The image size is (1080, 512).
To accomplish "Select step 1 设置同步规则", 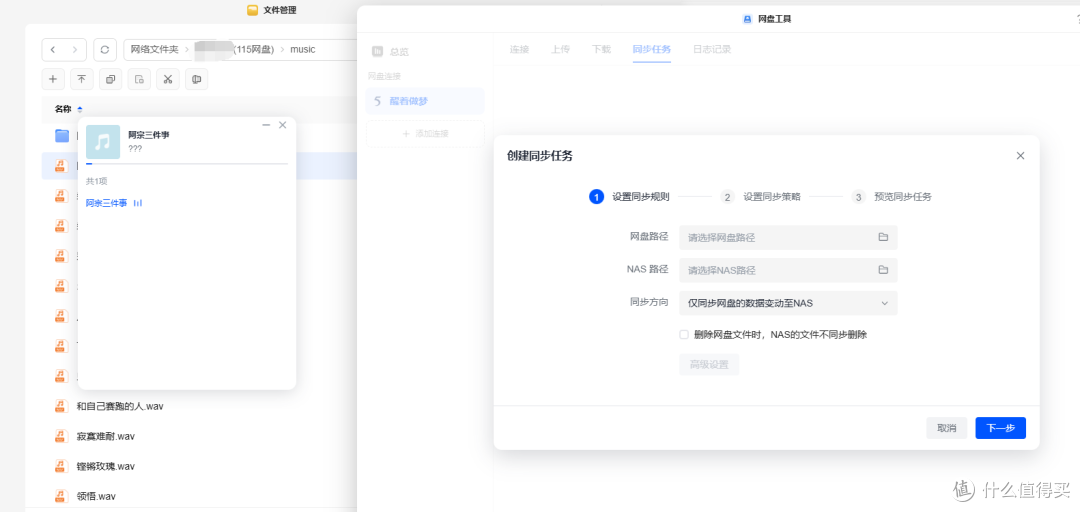I will coord(629,197).
